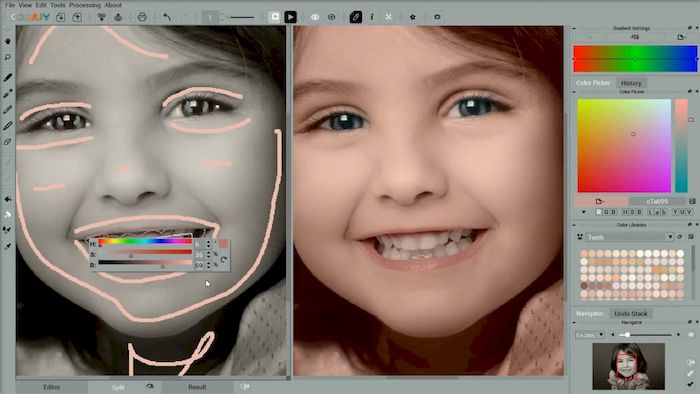
Task: Click the green midpoint gradient stop
Action: (635, 59)
